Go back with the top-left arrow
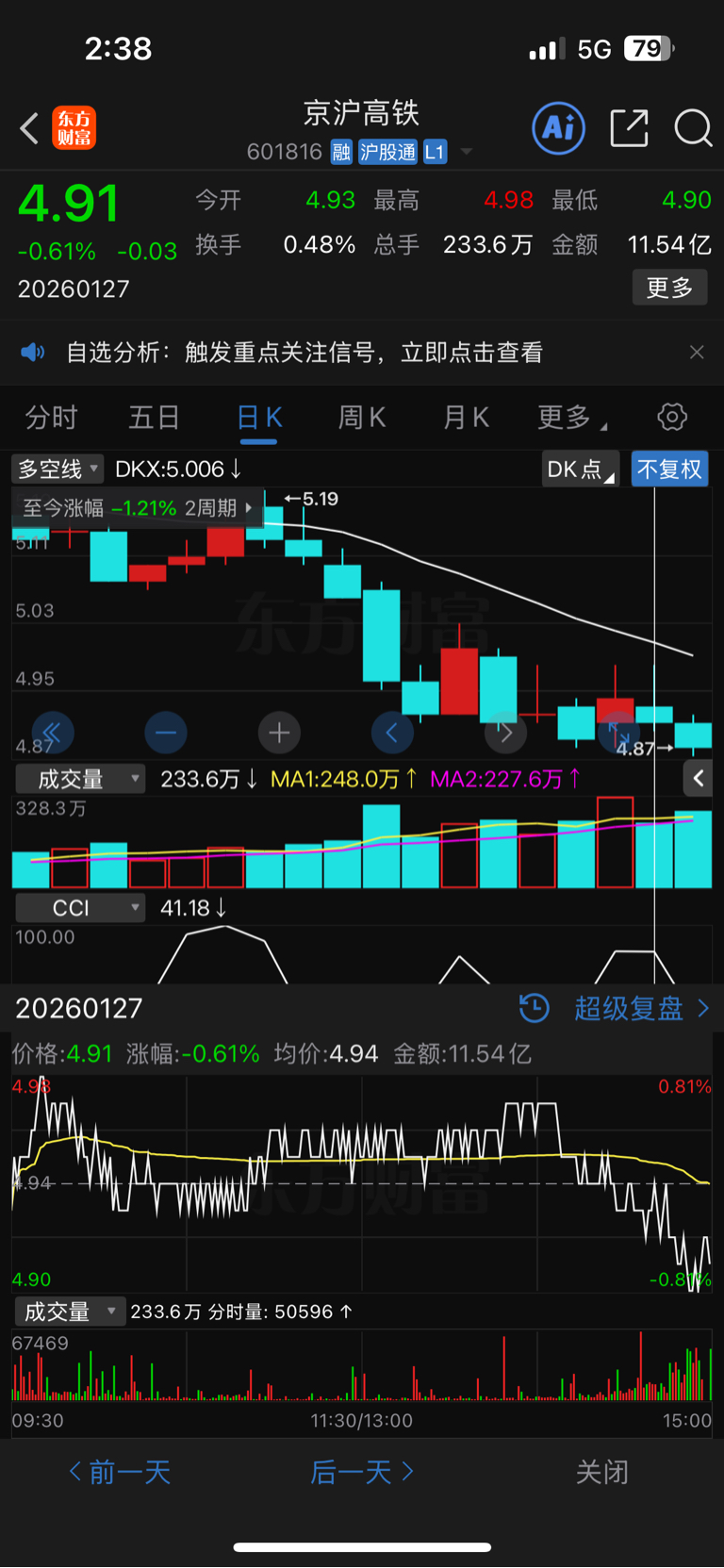724x1568 pixels. pyautogui.click(x=29, y=128)
